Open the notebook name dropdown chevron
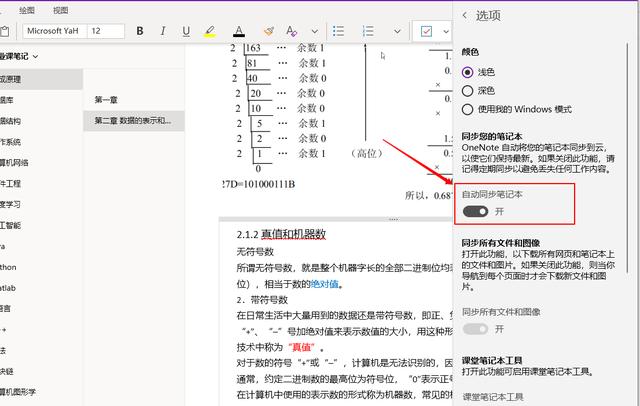 (x=36, y=57)
